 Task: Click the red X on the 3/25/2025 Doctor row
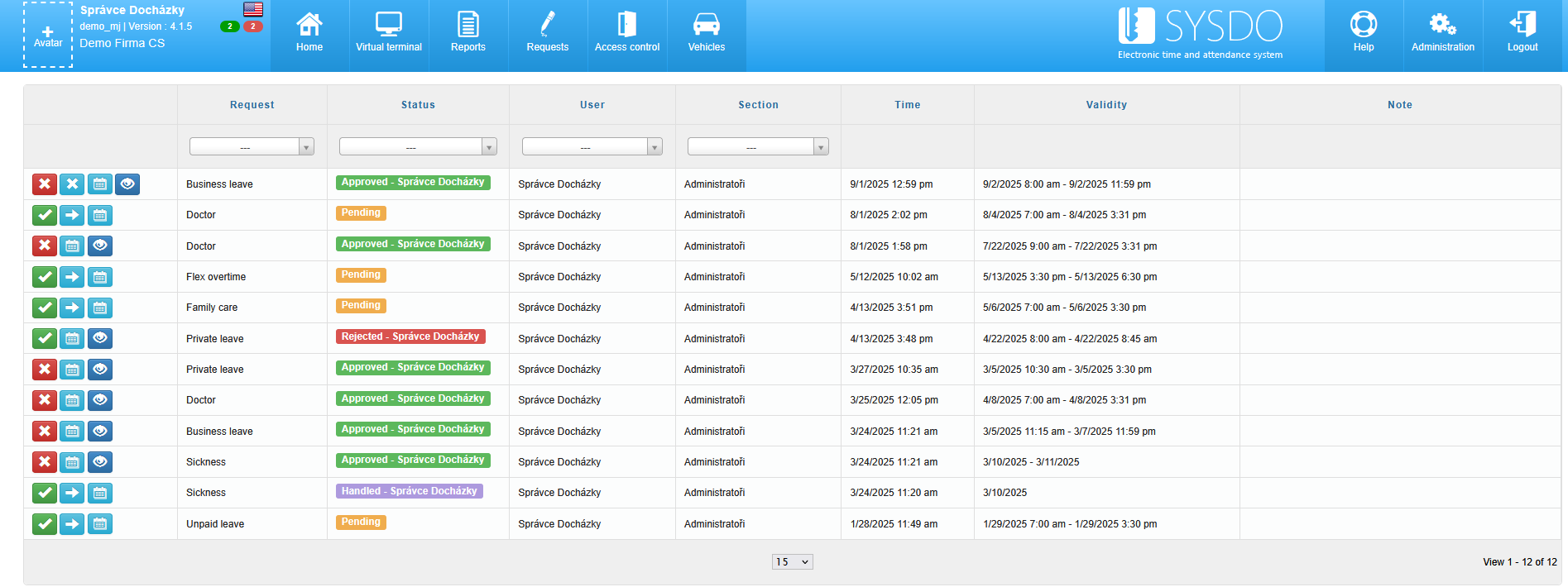pos(45,400)
